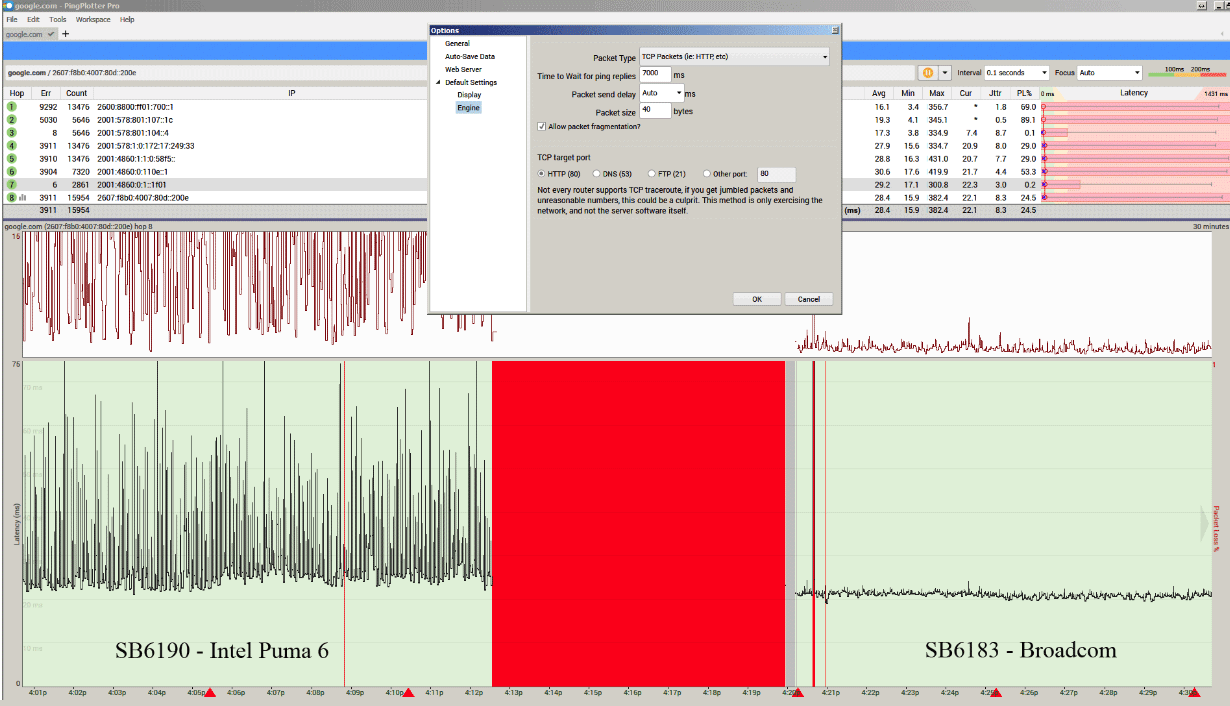
Task: Click the hop 4 green circle icon
Action: pyautogui.click(x=12, y=145)
